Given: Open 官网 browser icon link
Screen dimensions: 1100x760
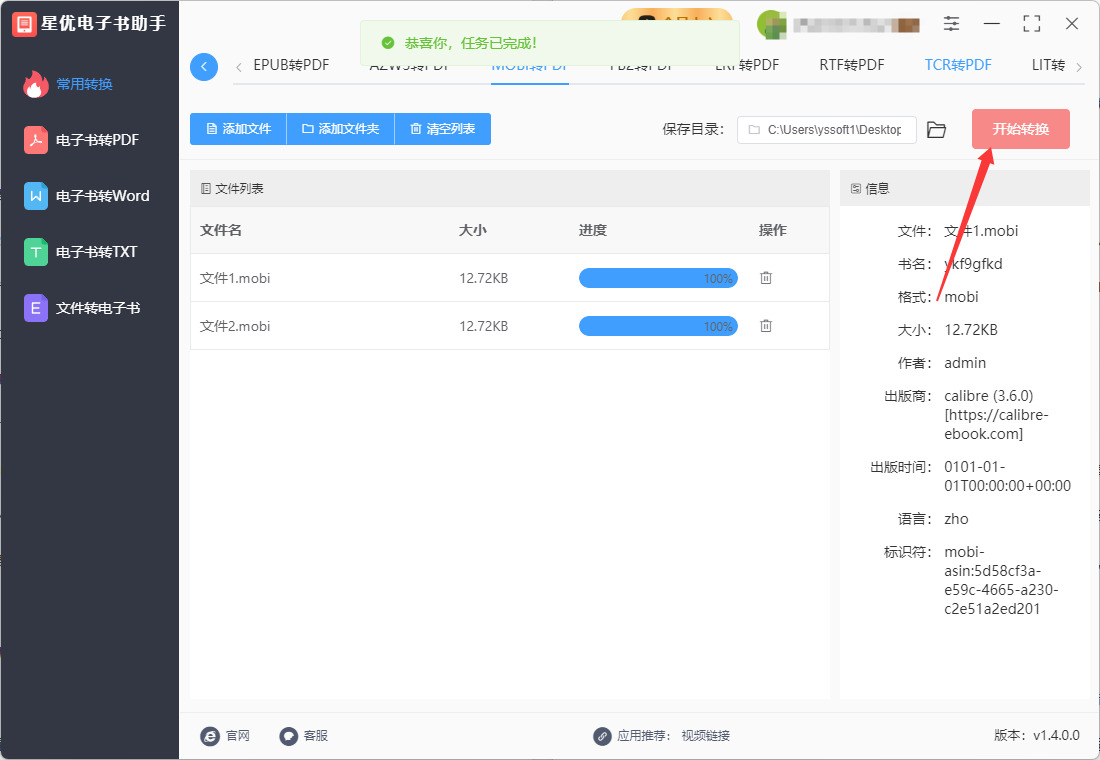Looking at the screenshot, I should click(x=210, y=735).
